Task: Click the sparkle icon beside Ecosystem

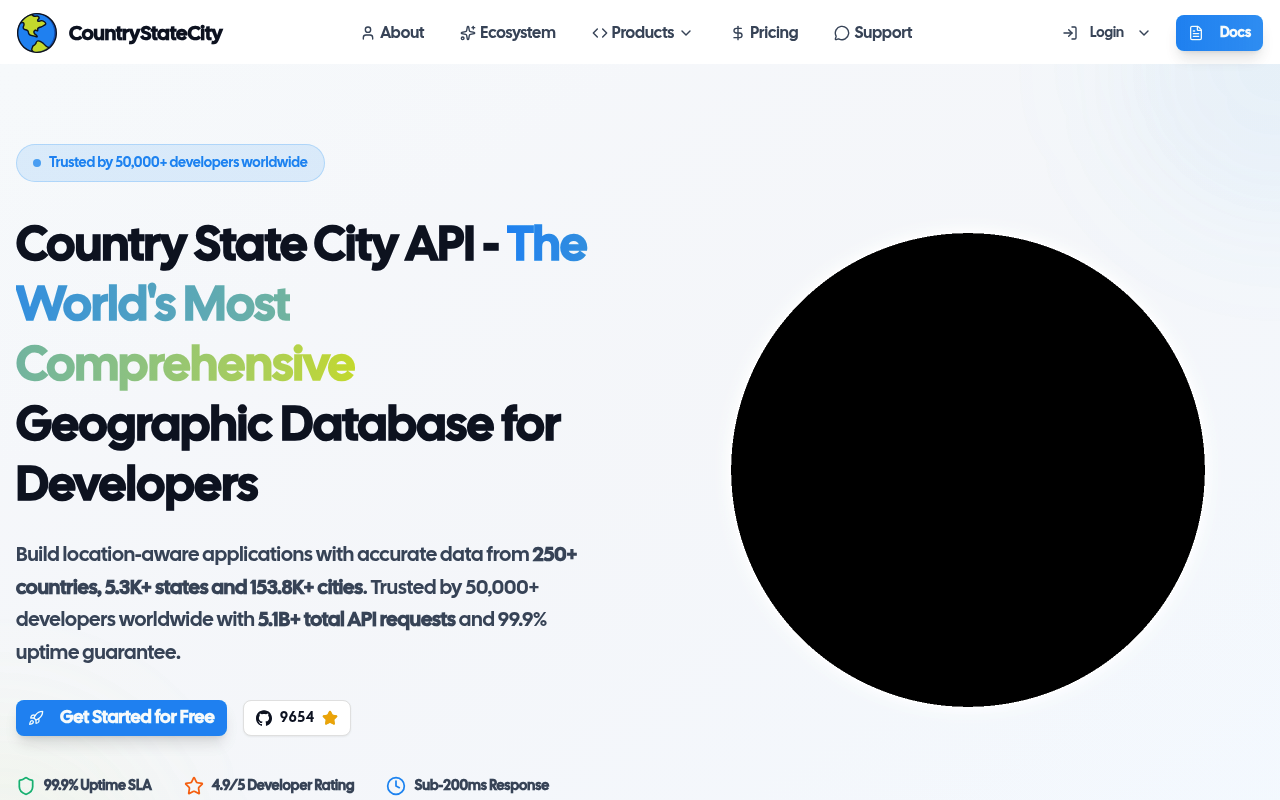Action: pos(467,33)
